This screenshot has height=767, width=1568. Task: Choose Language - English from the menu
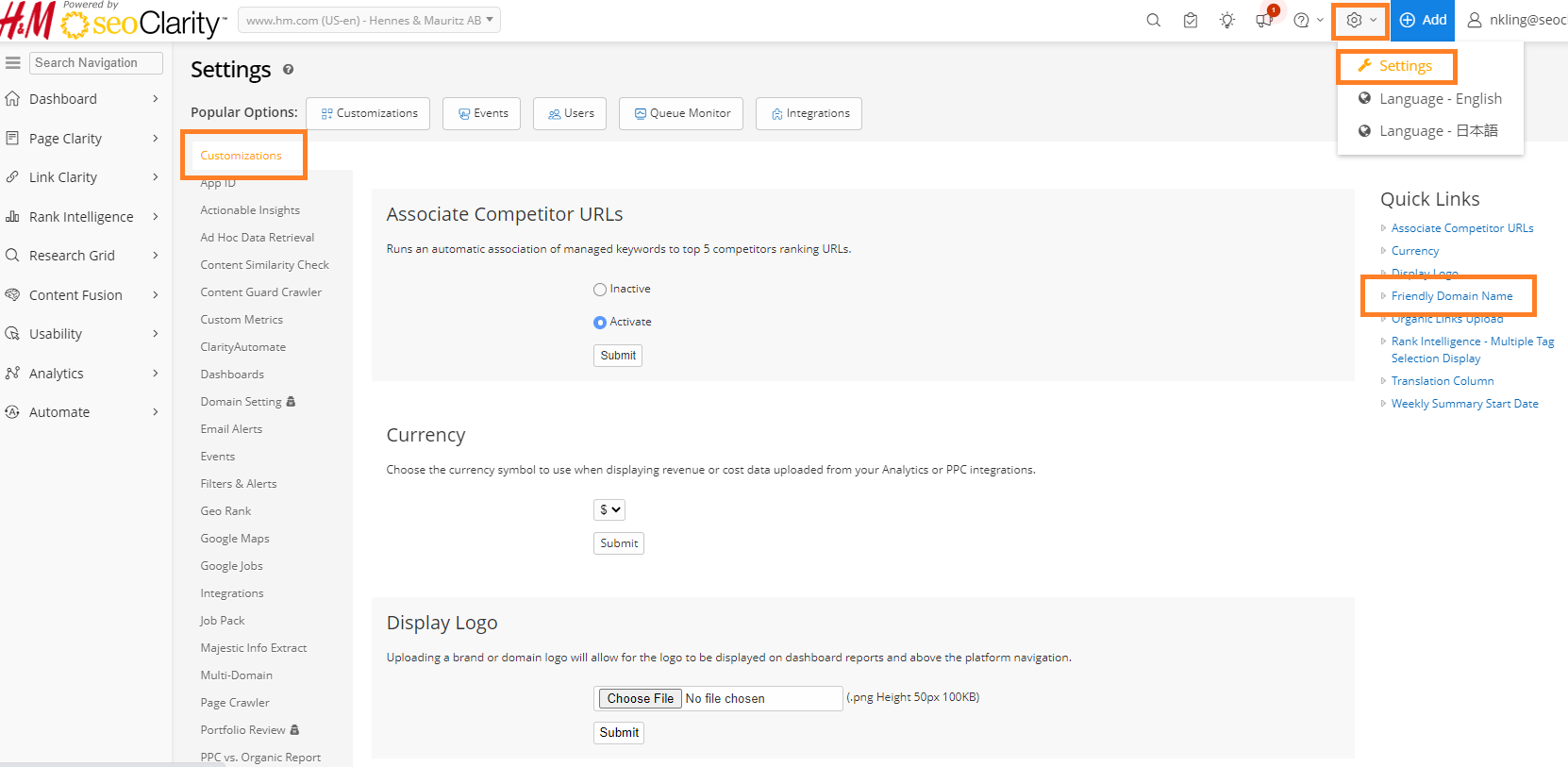[x=1440, y=99]
